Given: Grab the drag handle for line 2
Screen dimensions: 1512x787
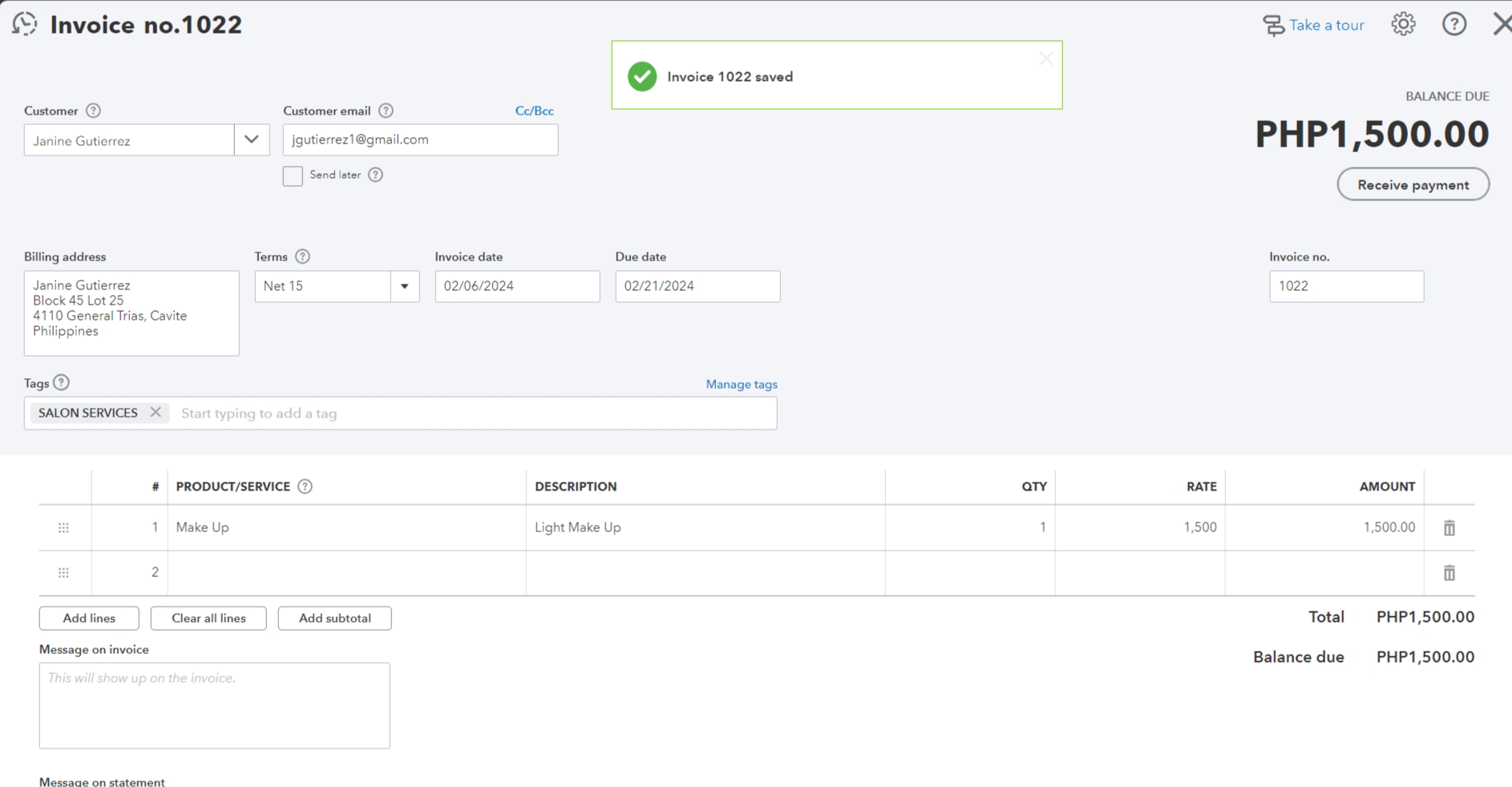Looking at the screenshot, I should click(x=63, y=572).
